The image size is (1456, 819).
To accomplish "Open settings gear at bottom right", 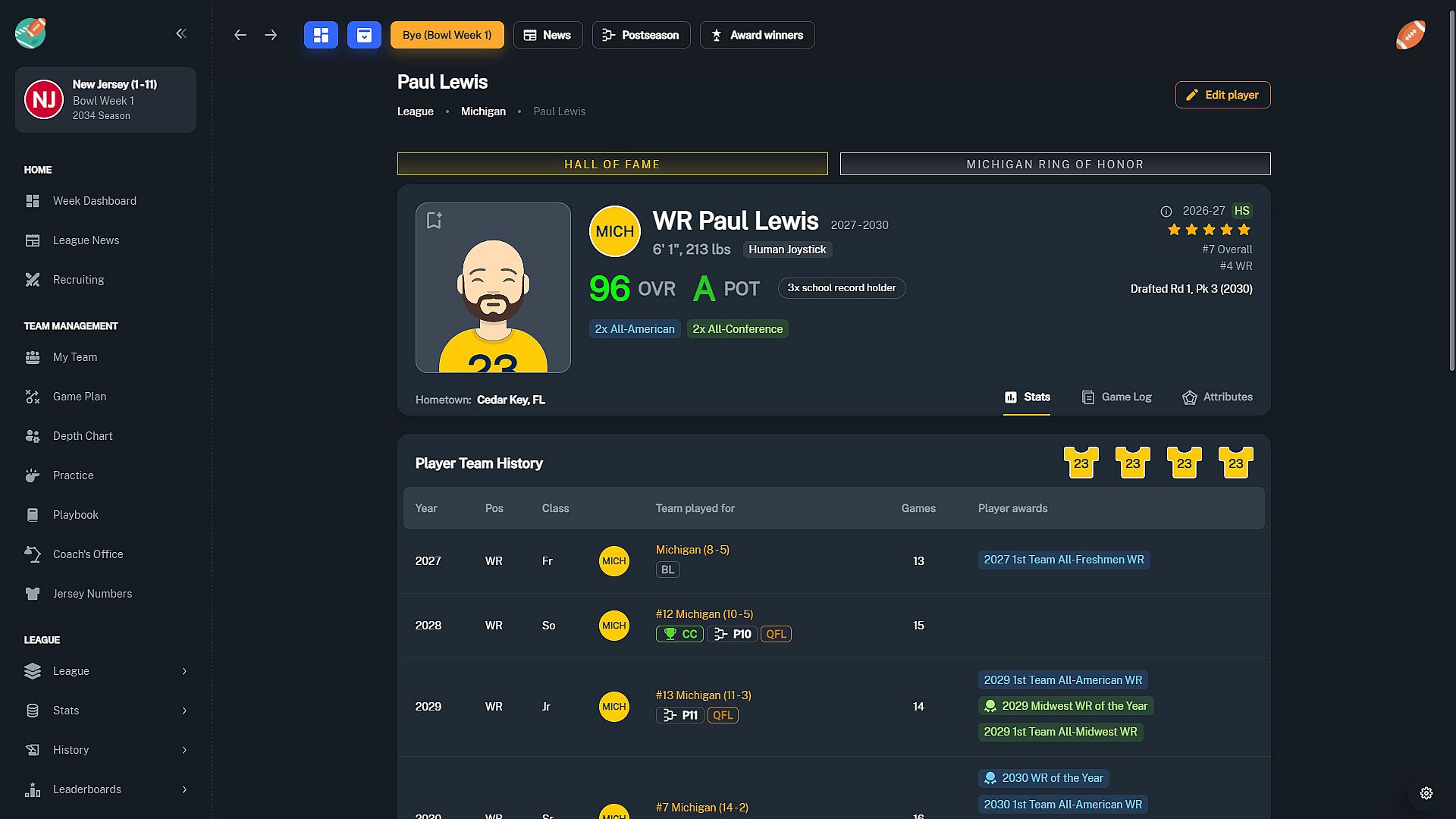I will point(1426,793).
